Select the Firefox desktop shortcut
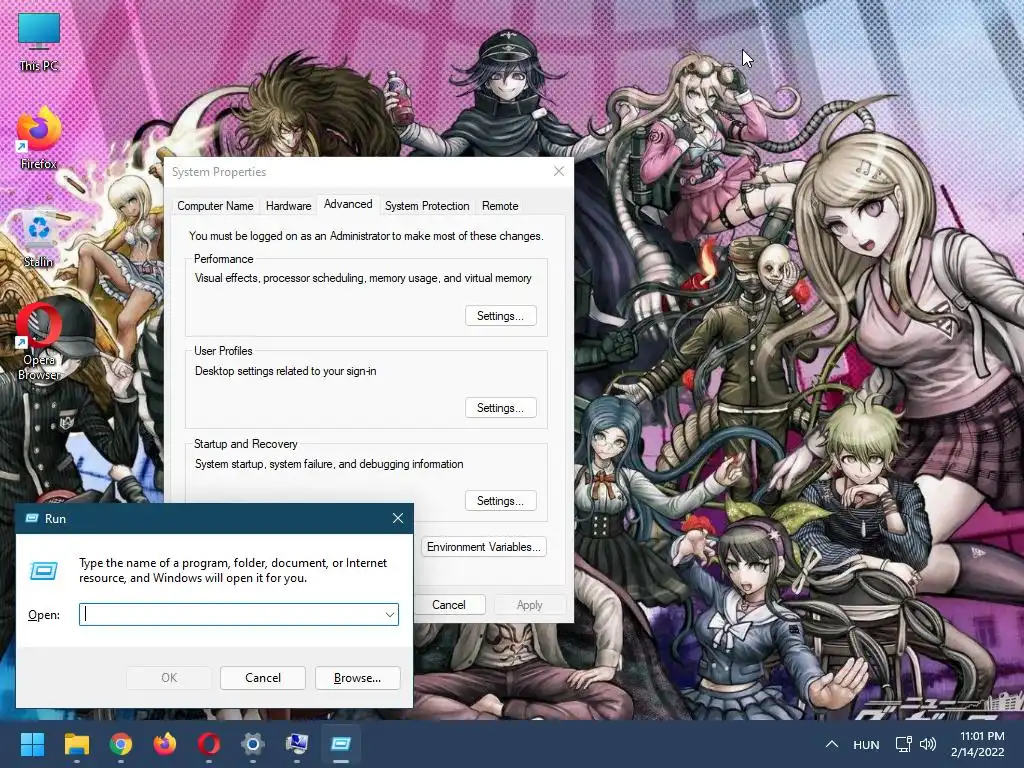Screen dimensions: 1024x768 click(39, 138)
